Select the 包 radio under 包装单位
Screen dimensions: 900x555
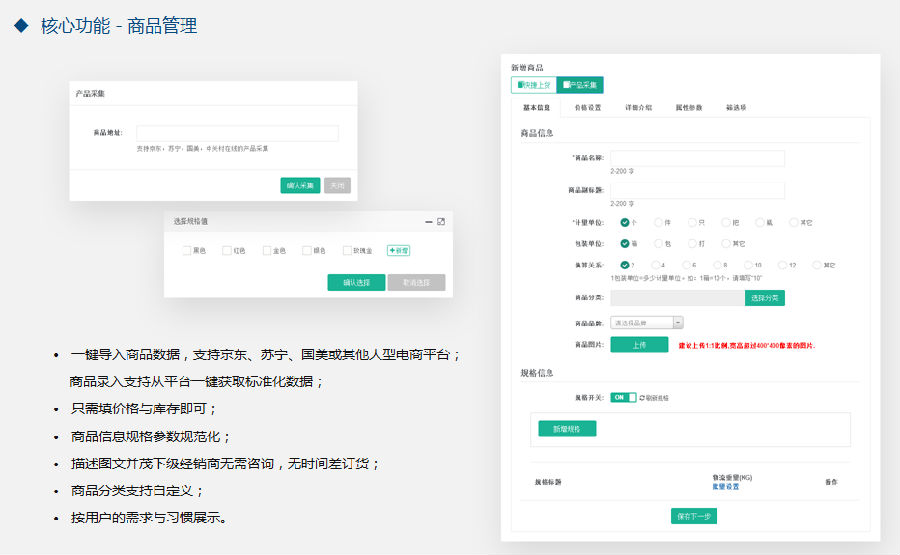click(x=658, y=243)
